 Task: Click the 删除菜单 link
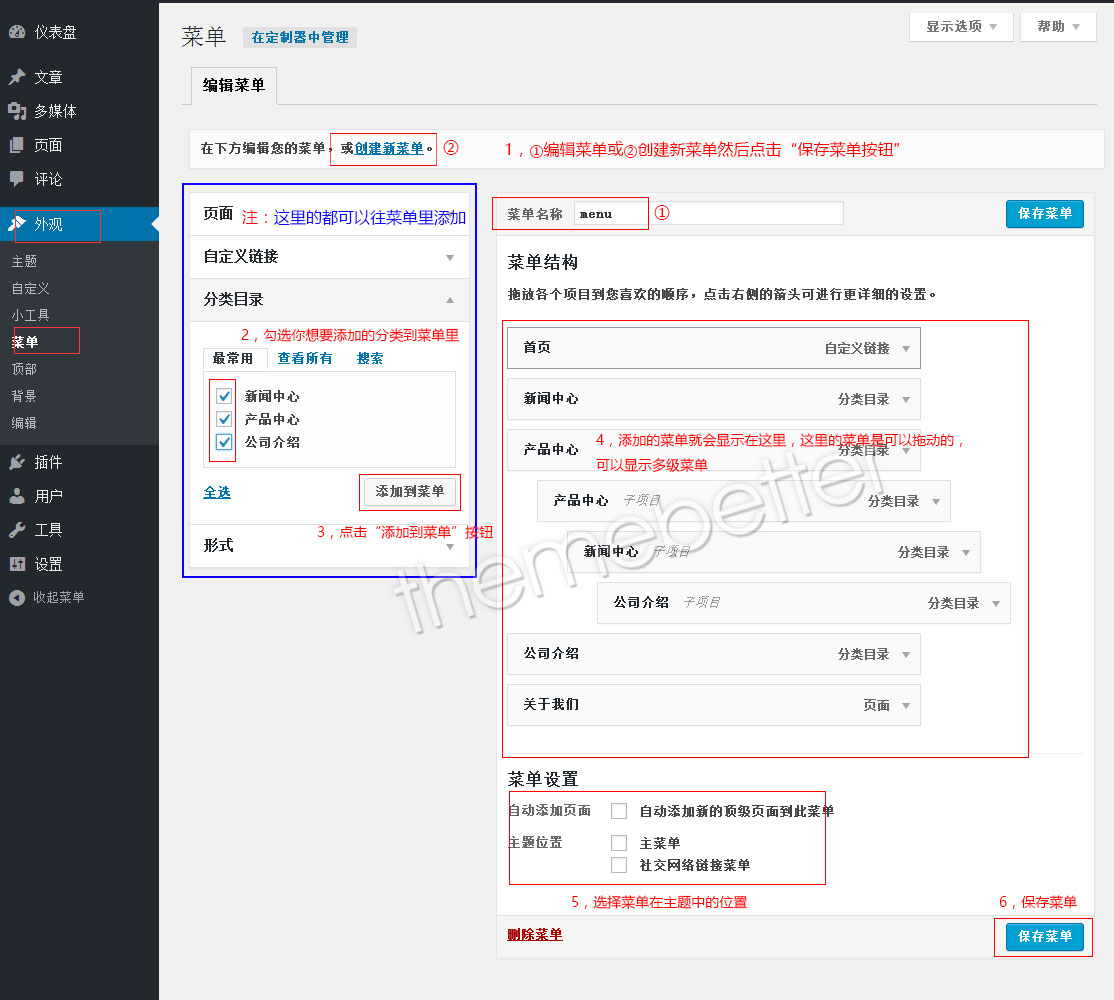(x=534, y=934)
